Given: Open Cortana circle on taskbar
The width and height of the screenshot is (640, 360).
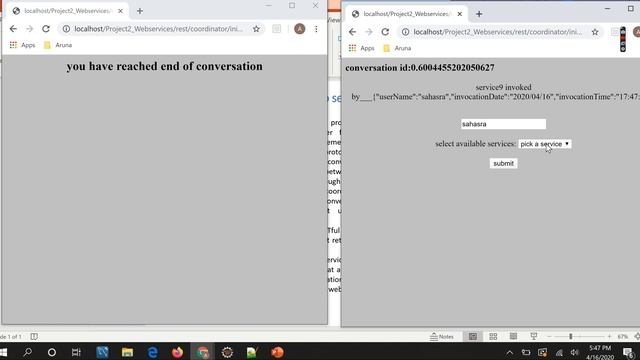Looking at the screenshot, I should point(52,352).
